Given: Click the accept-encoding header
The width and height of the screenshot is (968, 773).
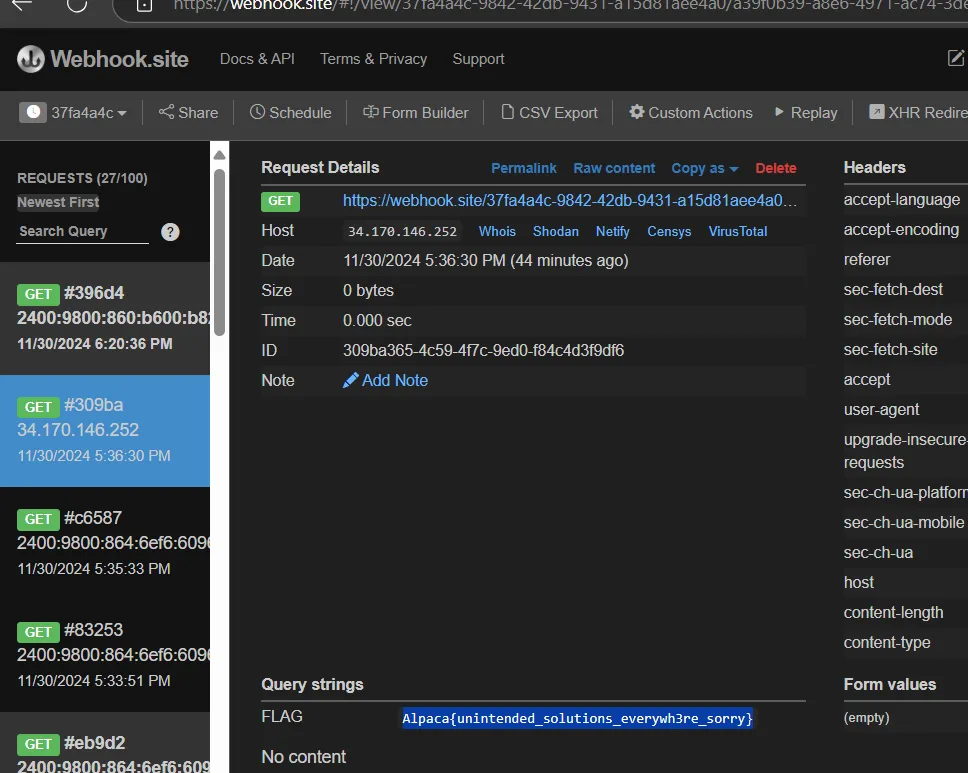Looking at the screenshot, I should tap(901, 230).
